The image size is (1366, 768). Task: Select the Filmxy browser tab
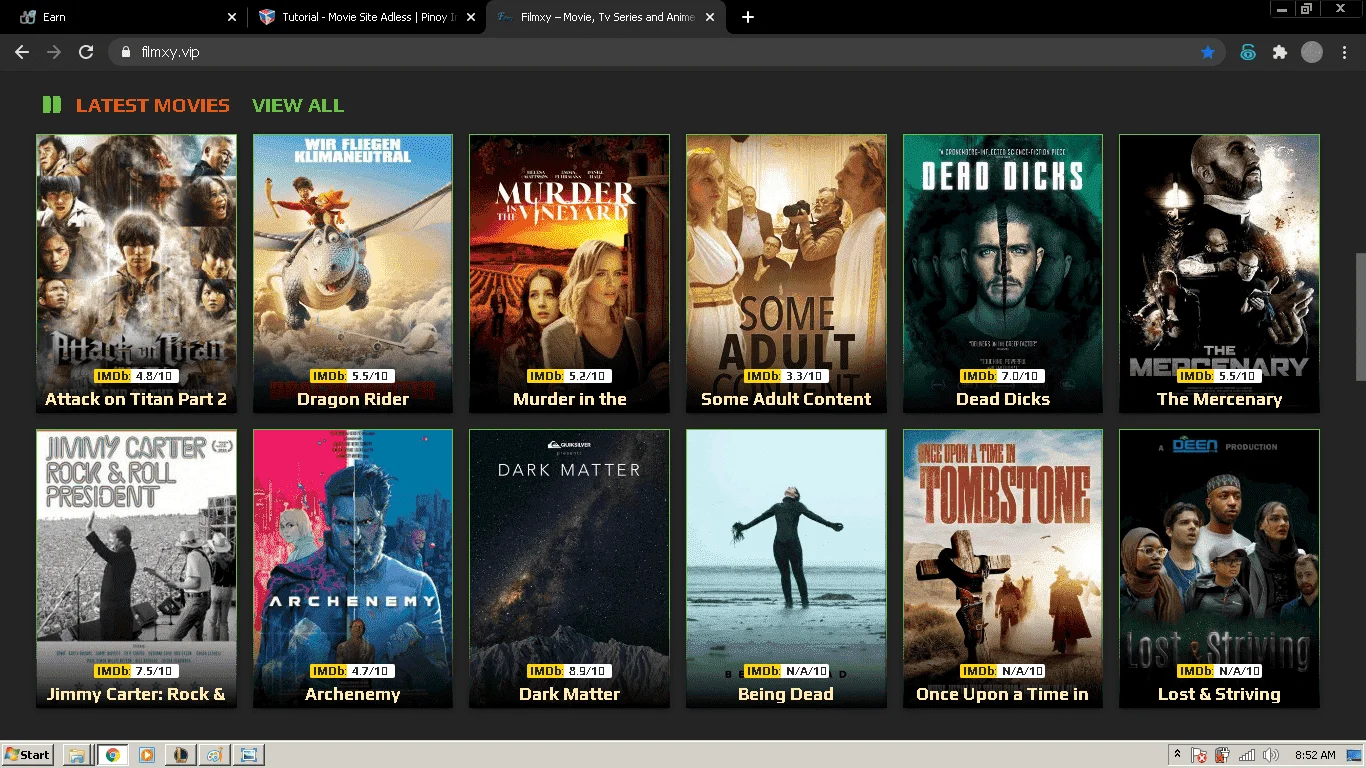tap(607, 17)
